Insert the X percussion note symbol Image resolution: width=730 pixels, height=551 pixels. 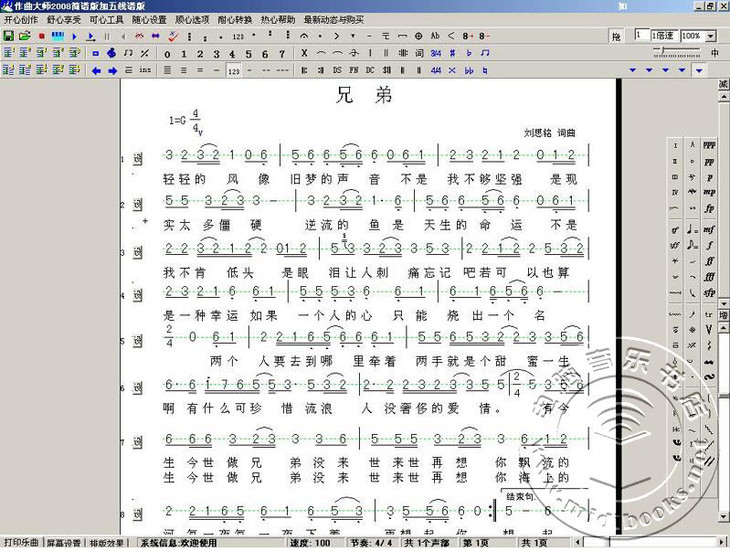(304, 53)
